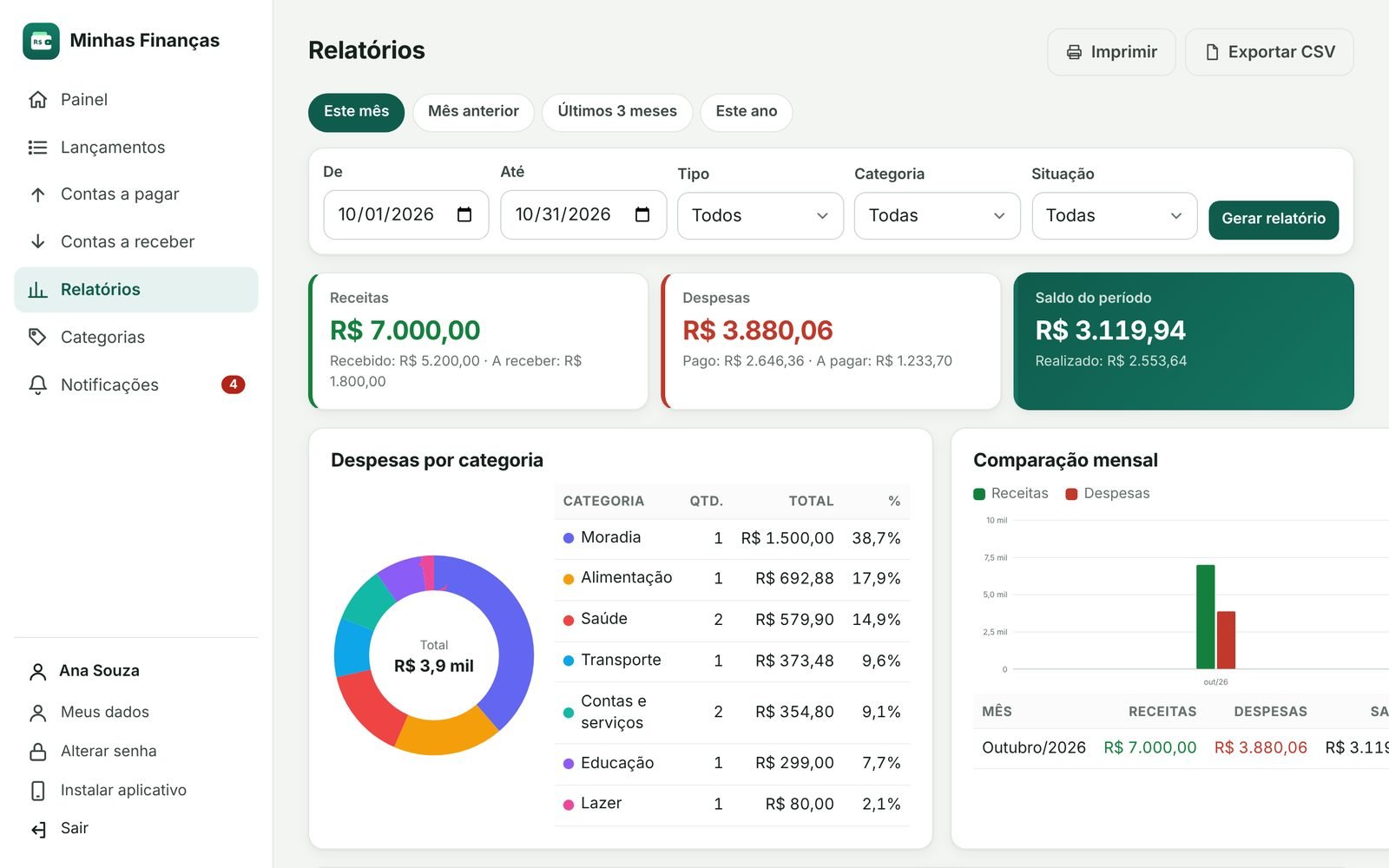Open Contas a receber in the sidebar
1389x868 pixels.
tap(136, 242)
